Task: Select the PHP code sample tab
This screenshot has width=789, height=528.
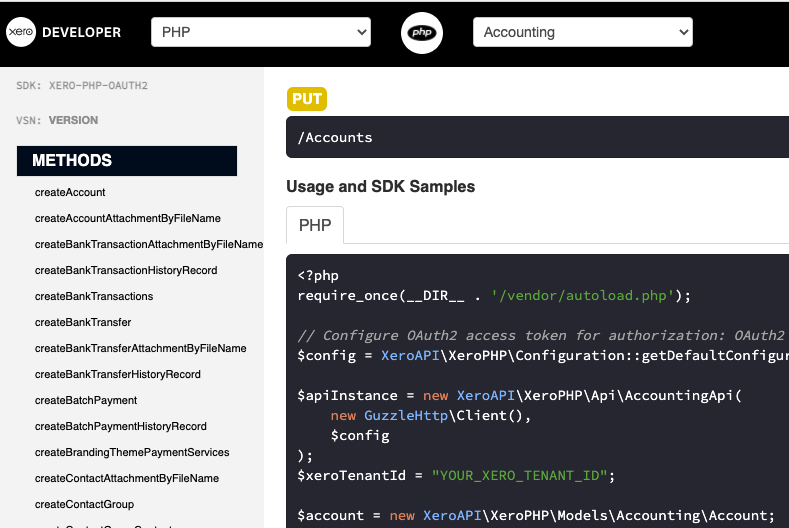Action: pyautogui.click(x=315, y=225)
